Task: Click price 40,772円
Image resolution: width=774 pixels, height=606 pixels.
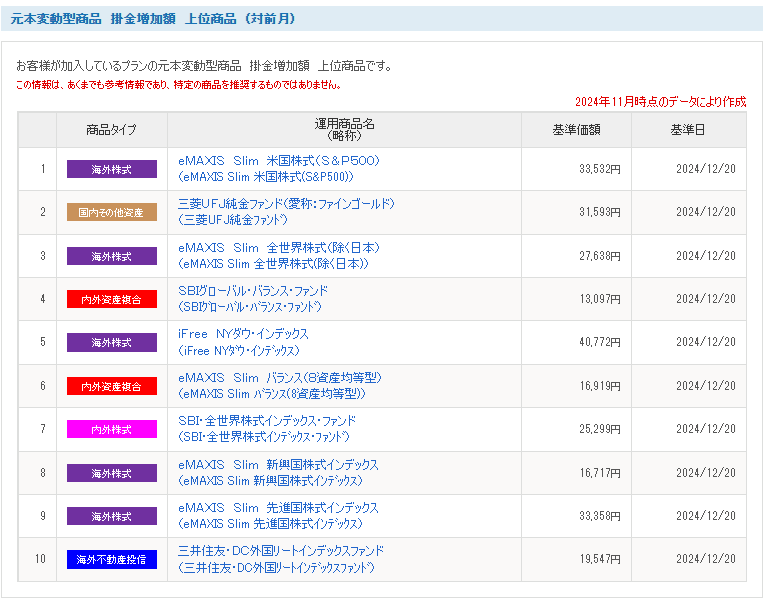Action: click(x=600, y=342)
